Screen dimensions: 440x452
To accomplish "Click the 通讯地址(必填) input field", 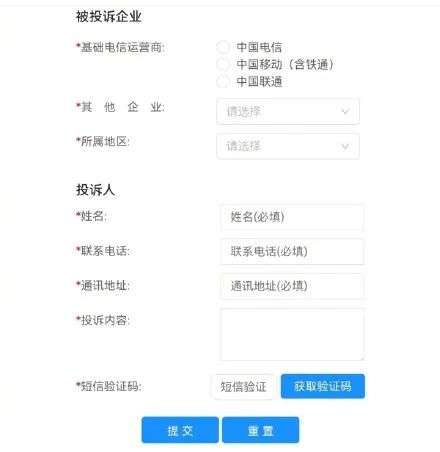I will point(292,286).
